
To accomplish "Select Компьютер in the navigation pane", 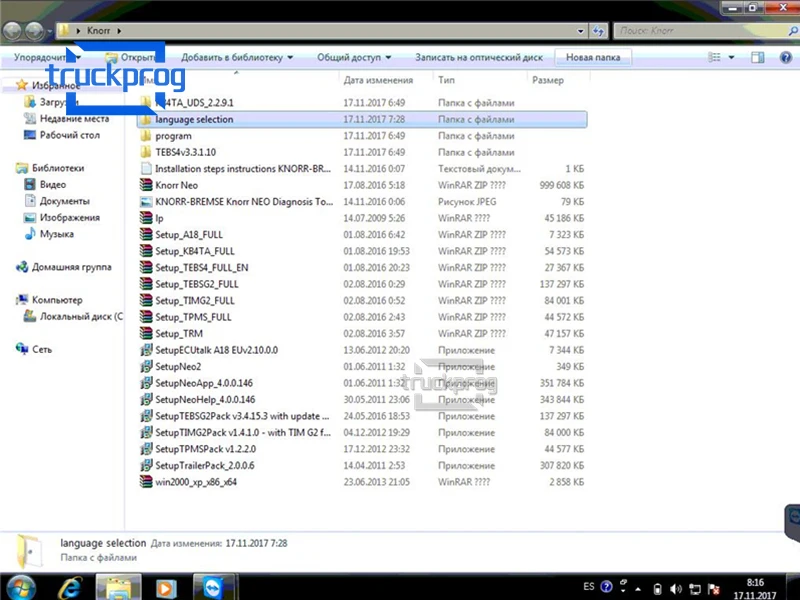I will coord(49,300).
